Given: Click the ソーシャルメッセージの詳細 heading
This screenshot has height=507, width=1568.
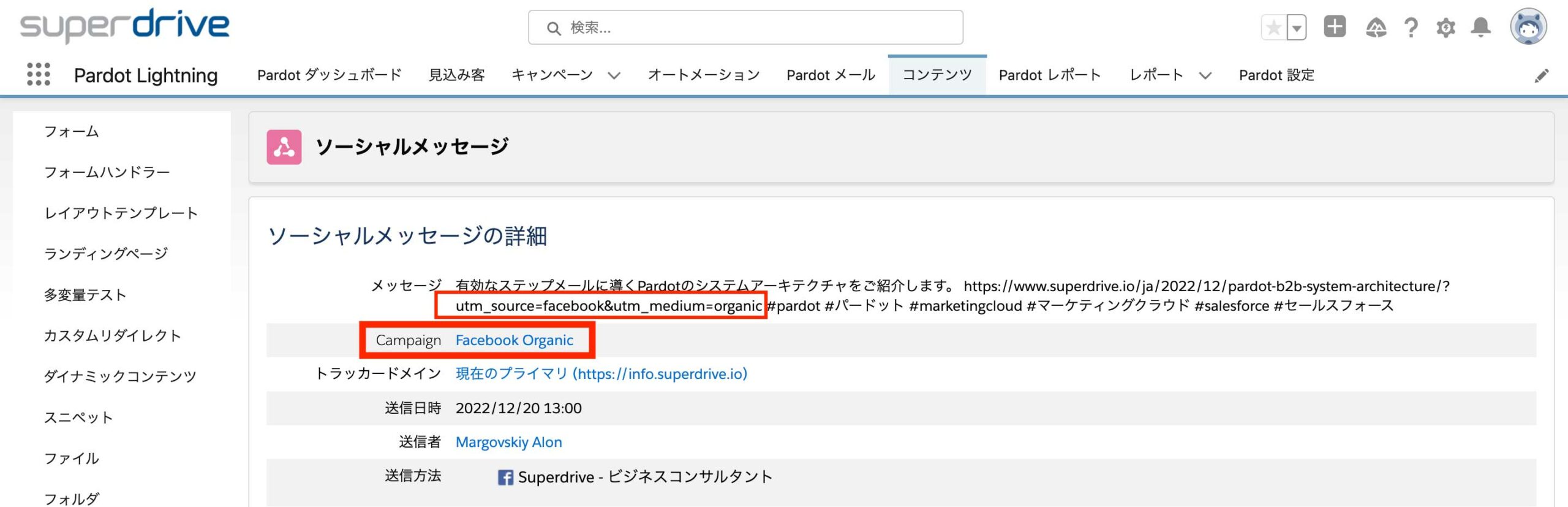Looking at the screenshot, I should [x=407, y=235].
